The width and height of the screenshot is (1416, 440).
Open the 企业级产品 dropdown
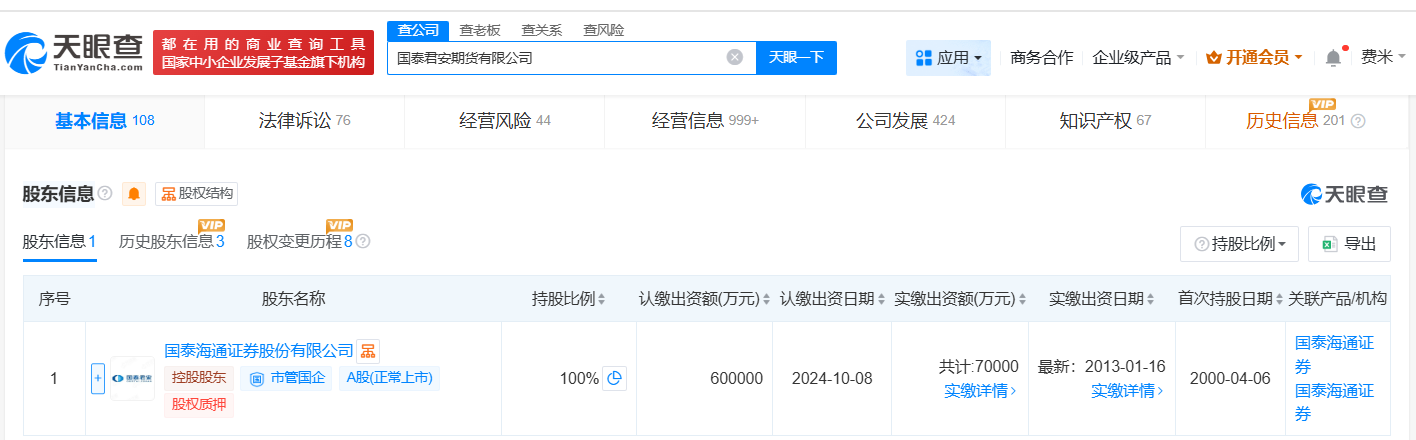coord(1138,58)
